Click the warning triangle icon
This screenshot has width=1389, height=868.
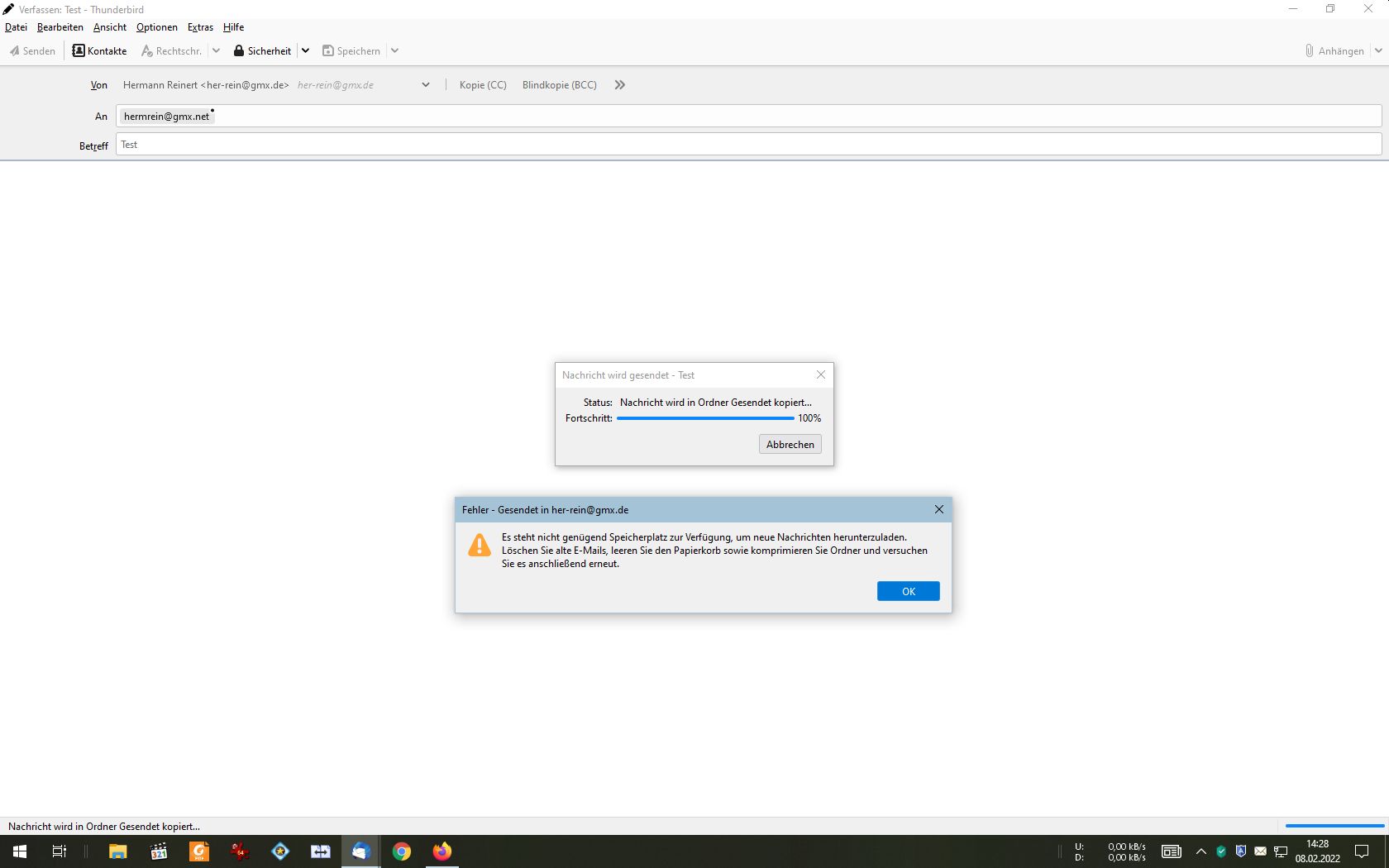(x=480, y=545)
